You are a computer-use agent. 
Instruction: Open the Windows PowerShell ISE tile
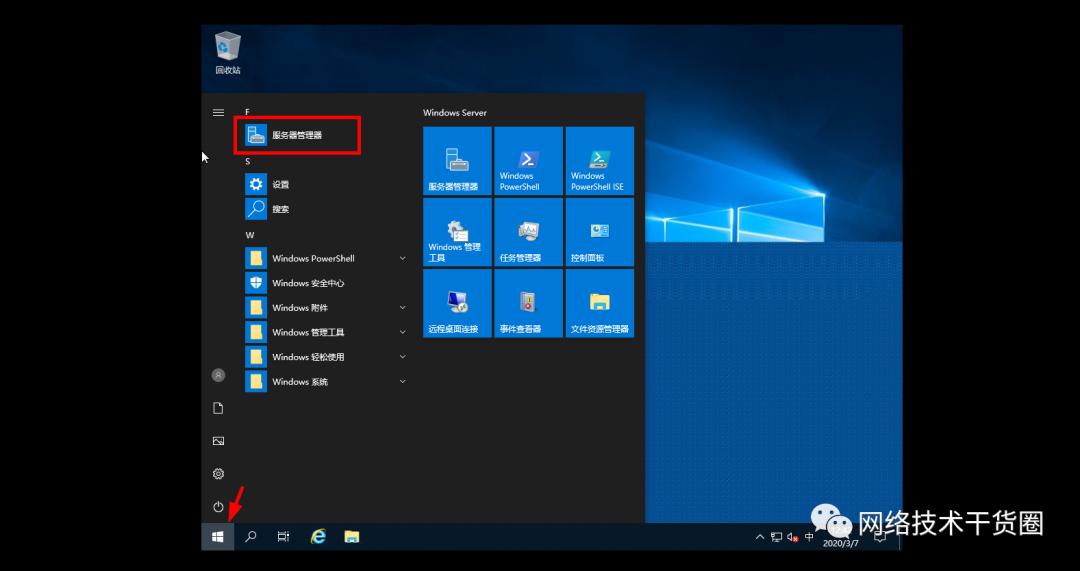tap(600, 160)
